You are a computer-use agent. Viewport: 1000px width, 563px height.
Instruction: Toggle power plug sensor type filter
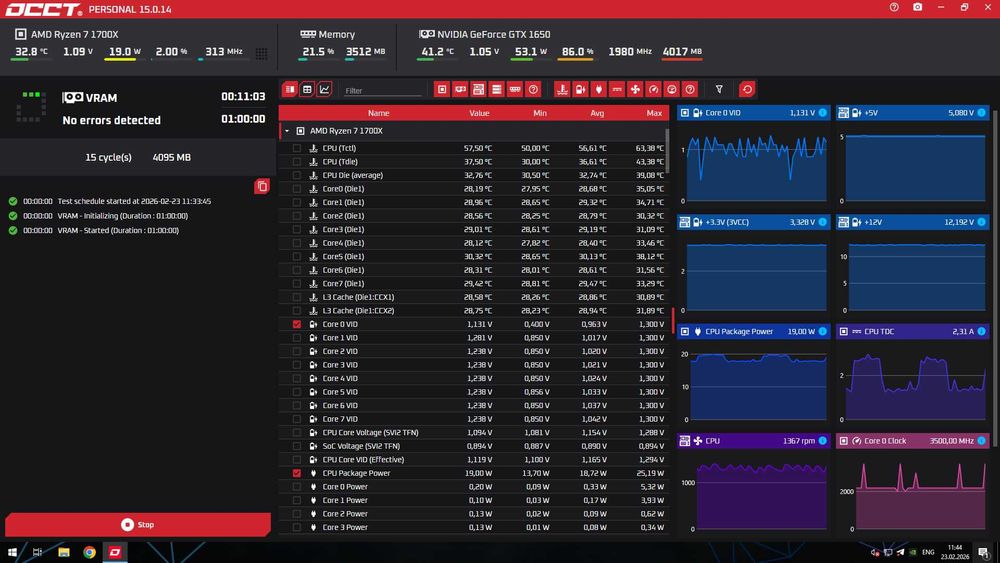click(599, 89)
